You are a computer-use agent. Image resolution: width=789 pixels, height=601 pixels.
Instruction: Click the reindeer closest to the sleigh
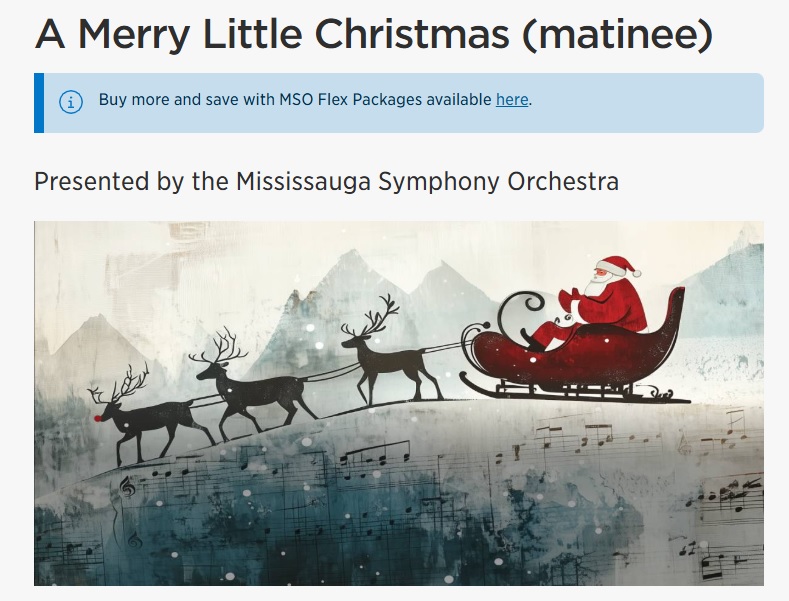tap(390, 365)
